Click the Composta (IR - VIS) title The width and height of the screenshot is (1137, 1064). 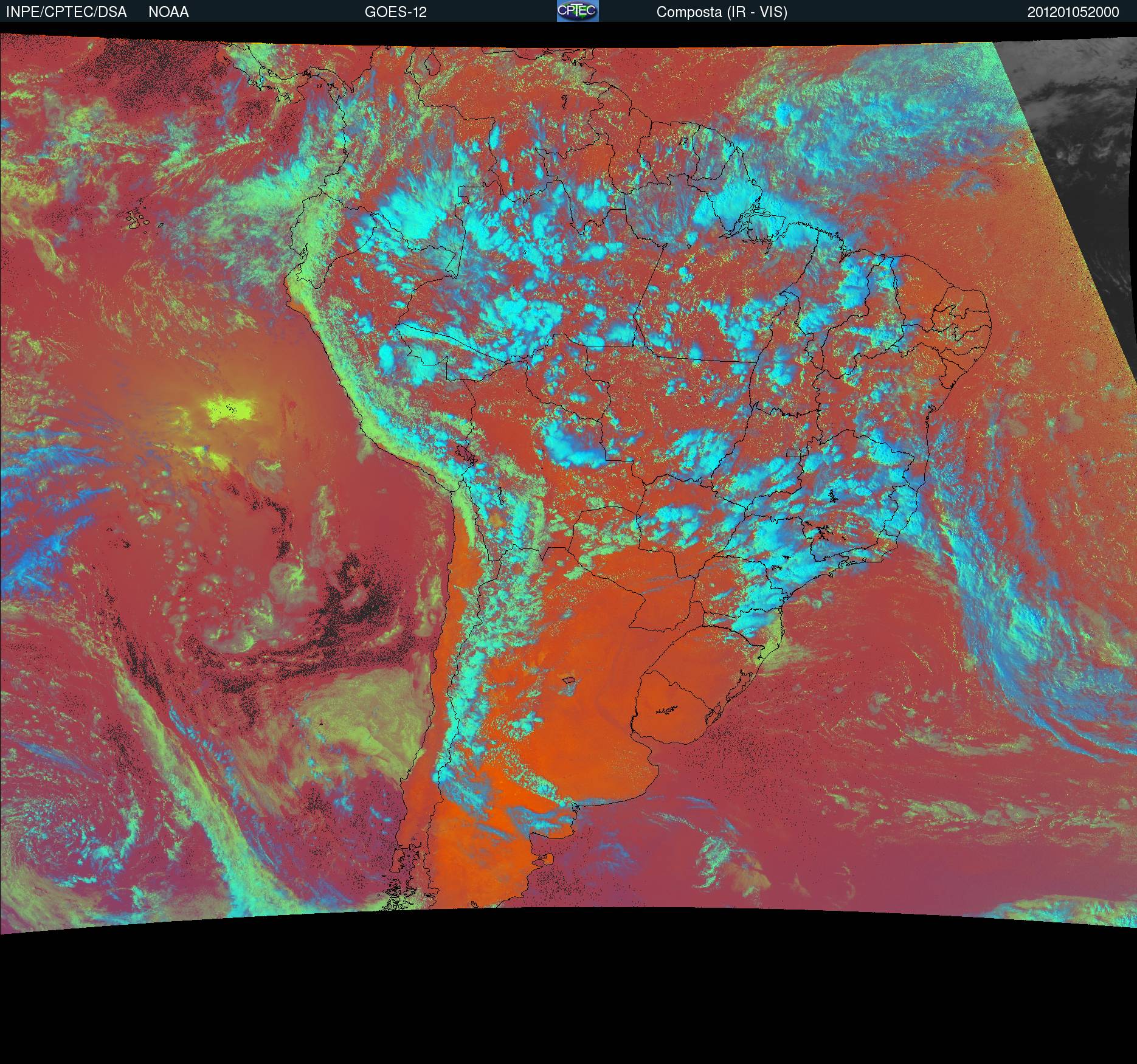722,12
